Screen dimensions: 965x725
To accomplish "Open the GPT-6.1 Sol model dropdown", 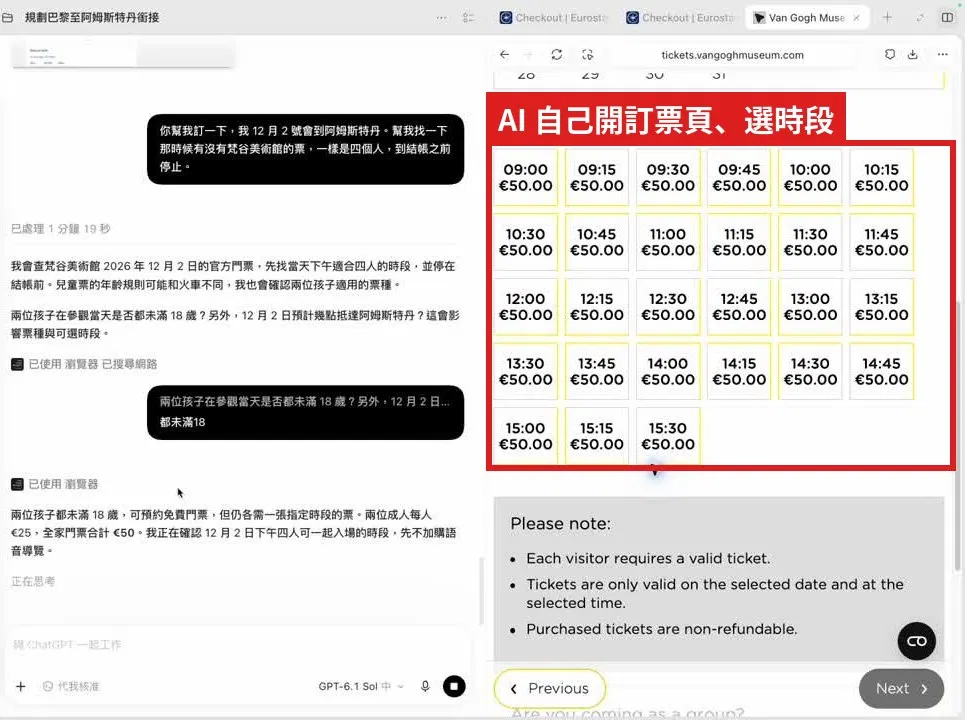I will pyautogui.click(x=361, y=686).
